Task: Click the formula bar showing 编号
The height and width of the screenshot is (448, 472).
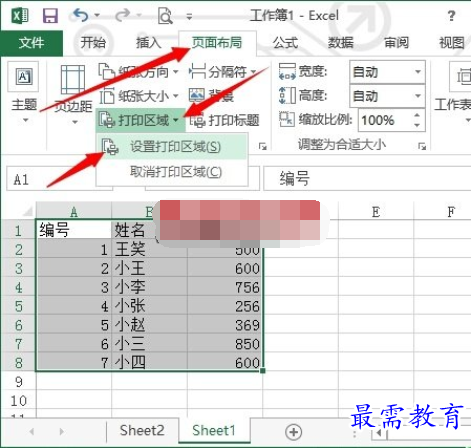Action: [x=367, y=179]
